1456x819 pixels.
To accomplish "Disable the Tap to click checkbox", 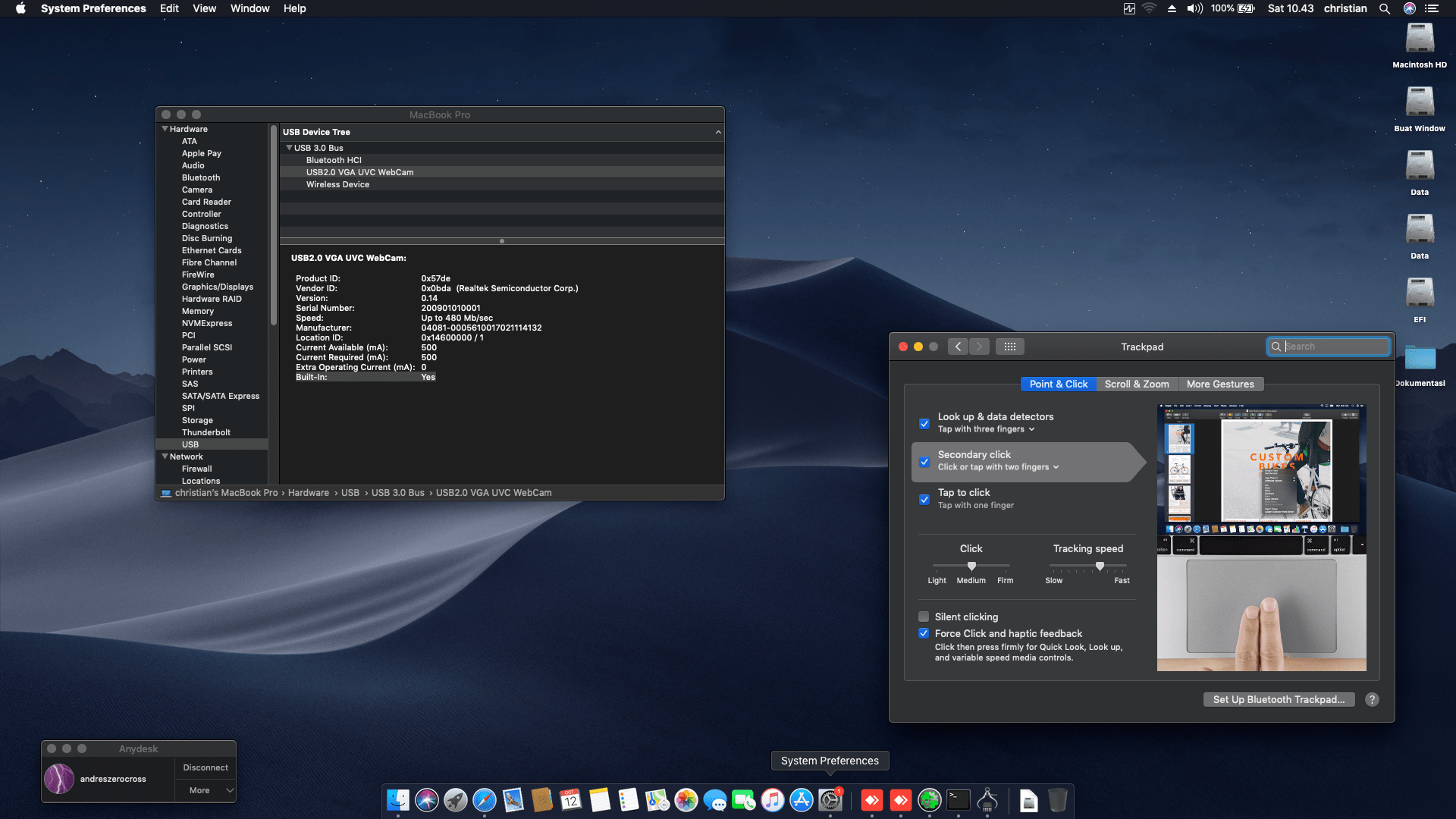I will [924, 500].
